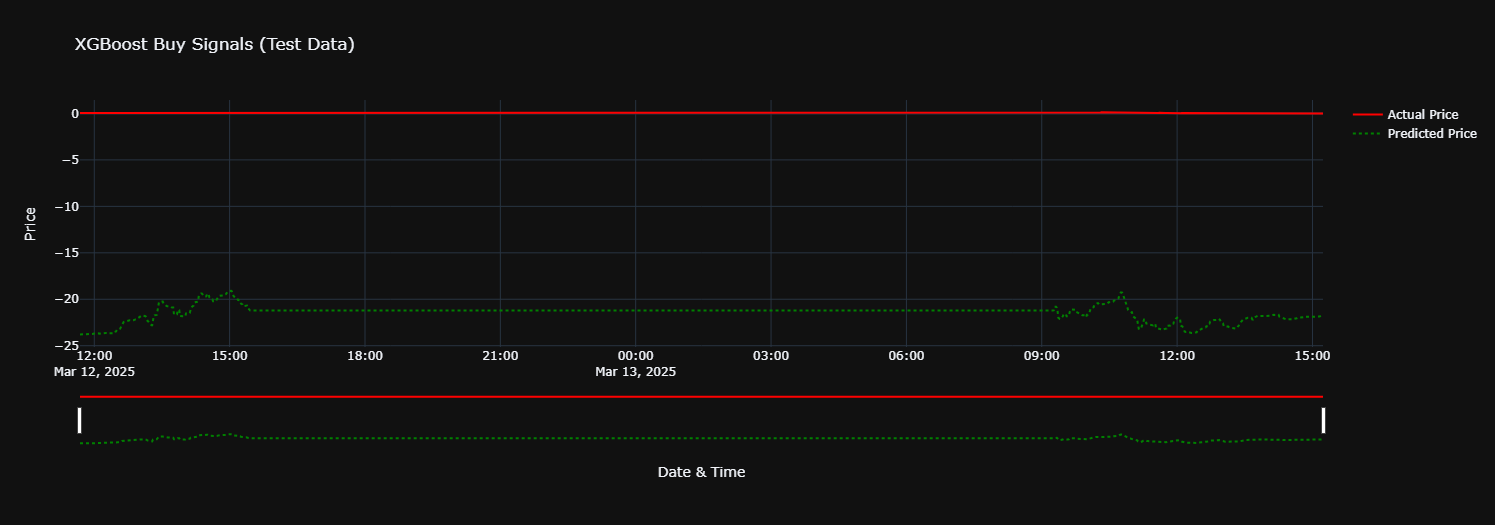
Task: Click the green dotted swatch in the legend
Action: (1367, 134)
